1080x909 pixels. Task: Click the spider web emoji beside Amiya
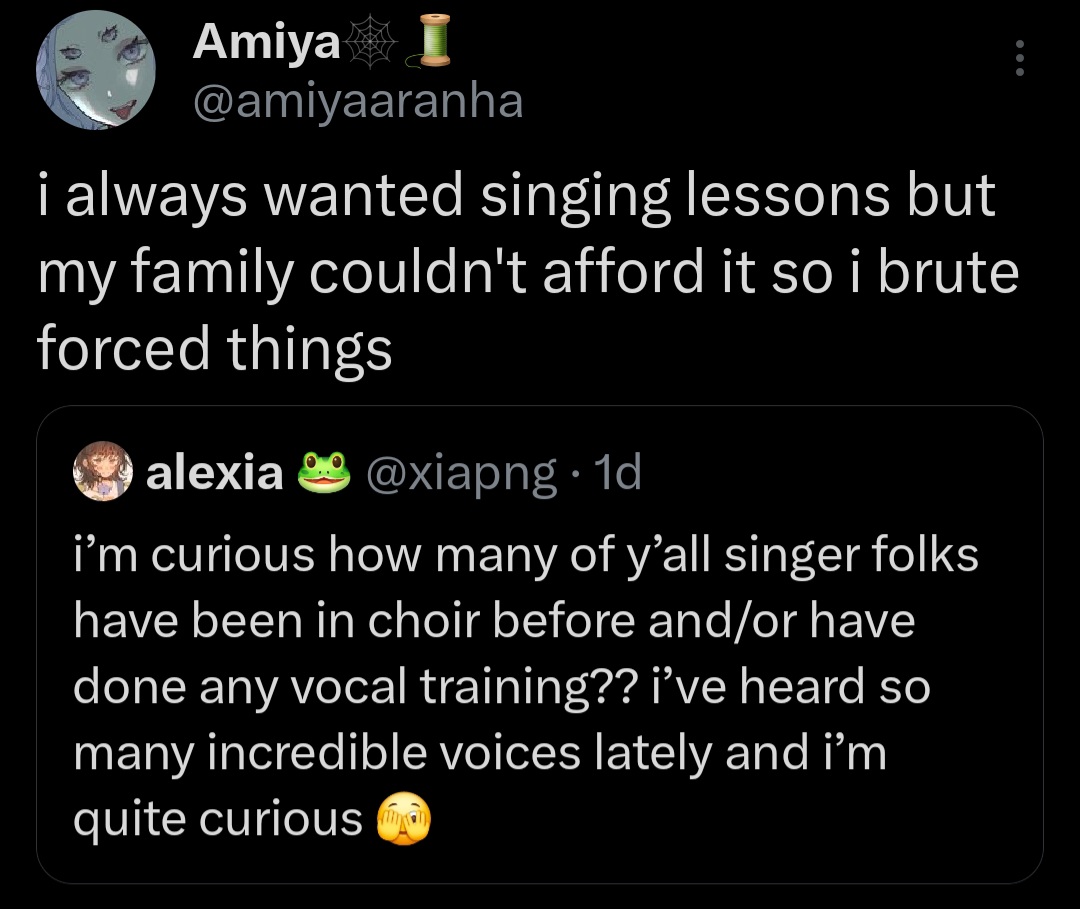point(371,43)
